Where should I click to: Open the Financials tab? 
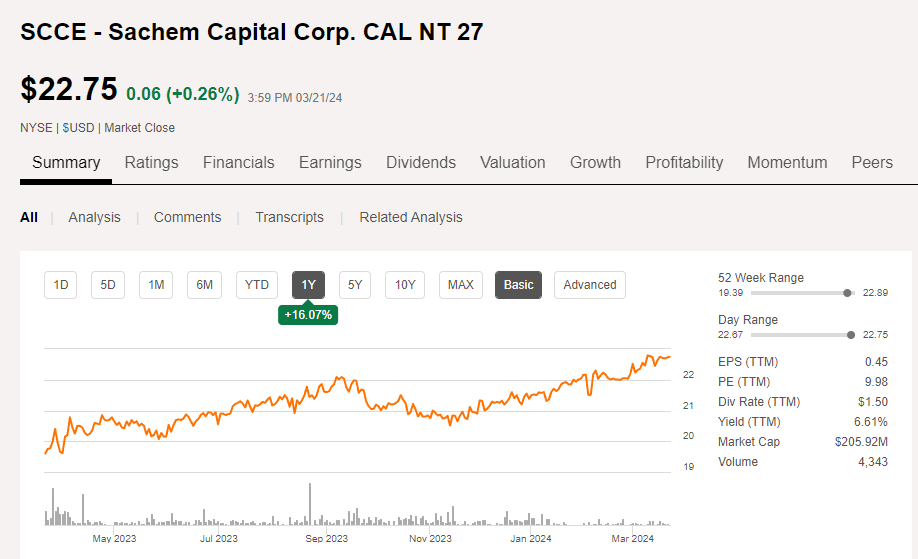pyautogui.click(x=238, y=162)
